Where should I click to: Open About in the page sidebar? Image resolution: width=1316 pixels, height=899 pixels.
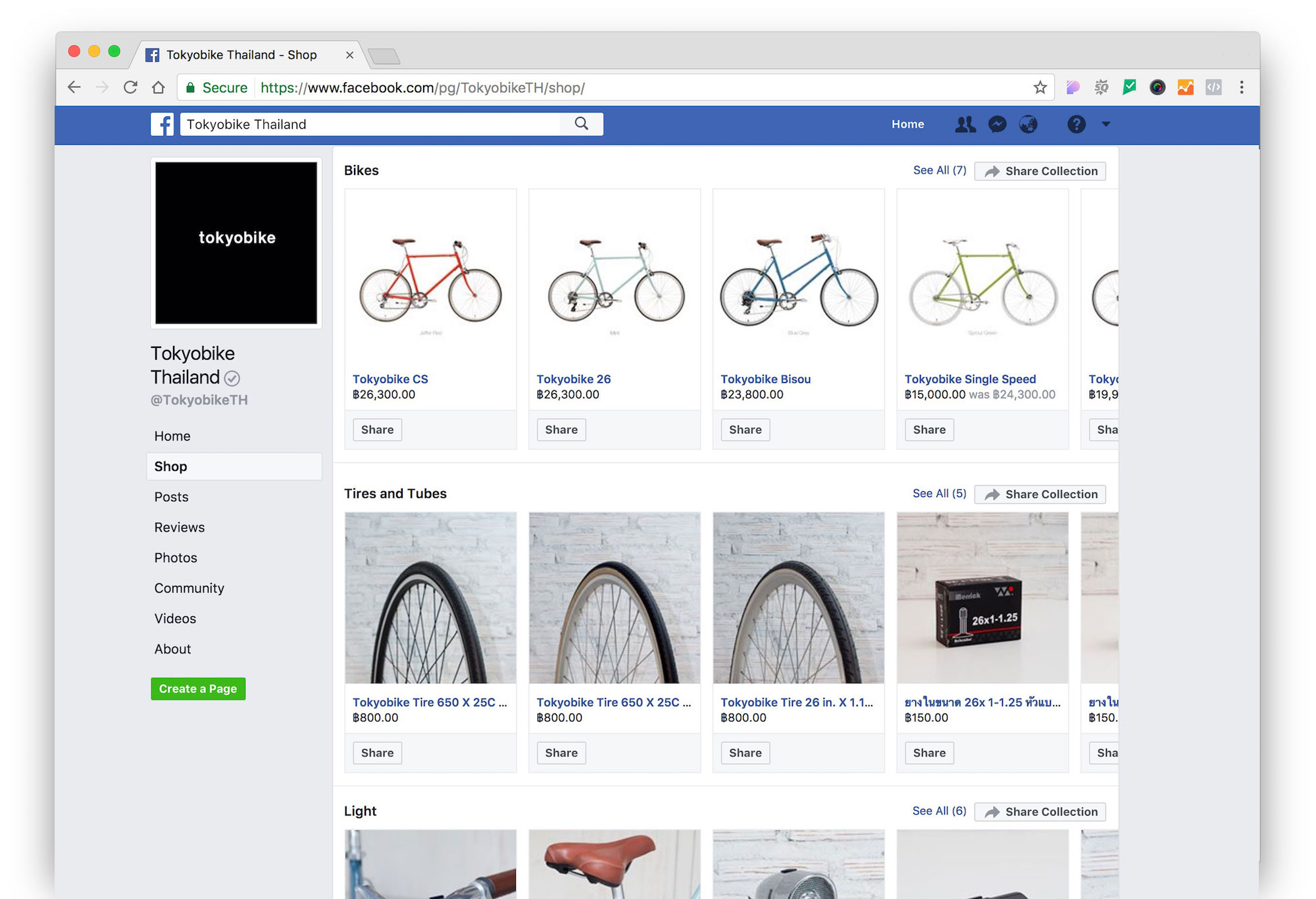point(172,649)
